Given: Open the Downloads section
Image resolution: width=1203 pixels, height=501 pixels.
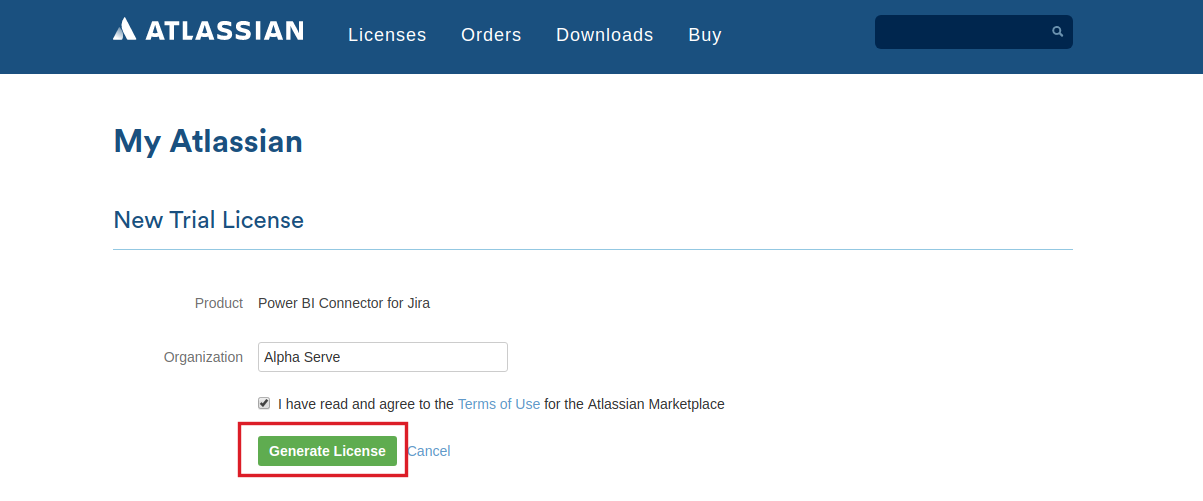Looking at the screenshot, I should 605,35.
